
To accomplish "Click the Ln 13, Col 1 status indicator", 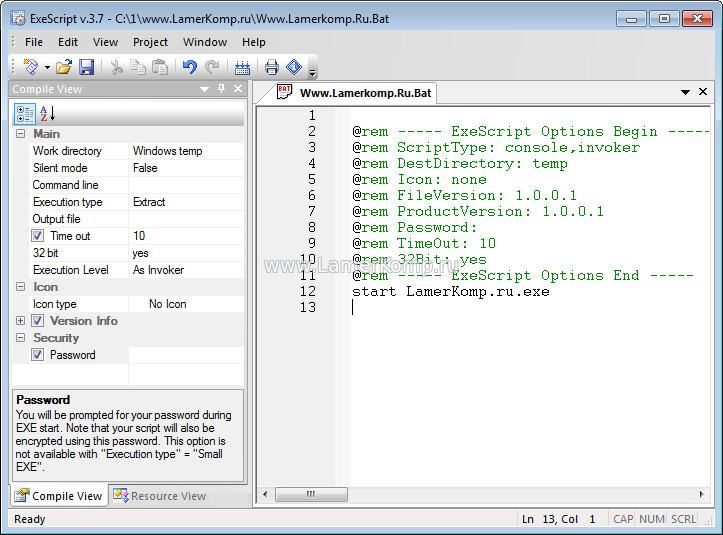I will tap(559, 519).
